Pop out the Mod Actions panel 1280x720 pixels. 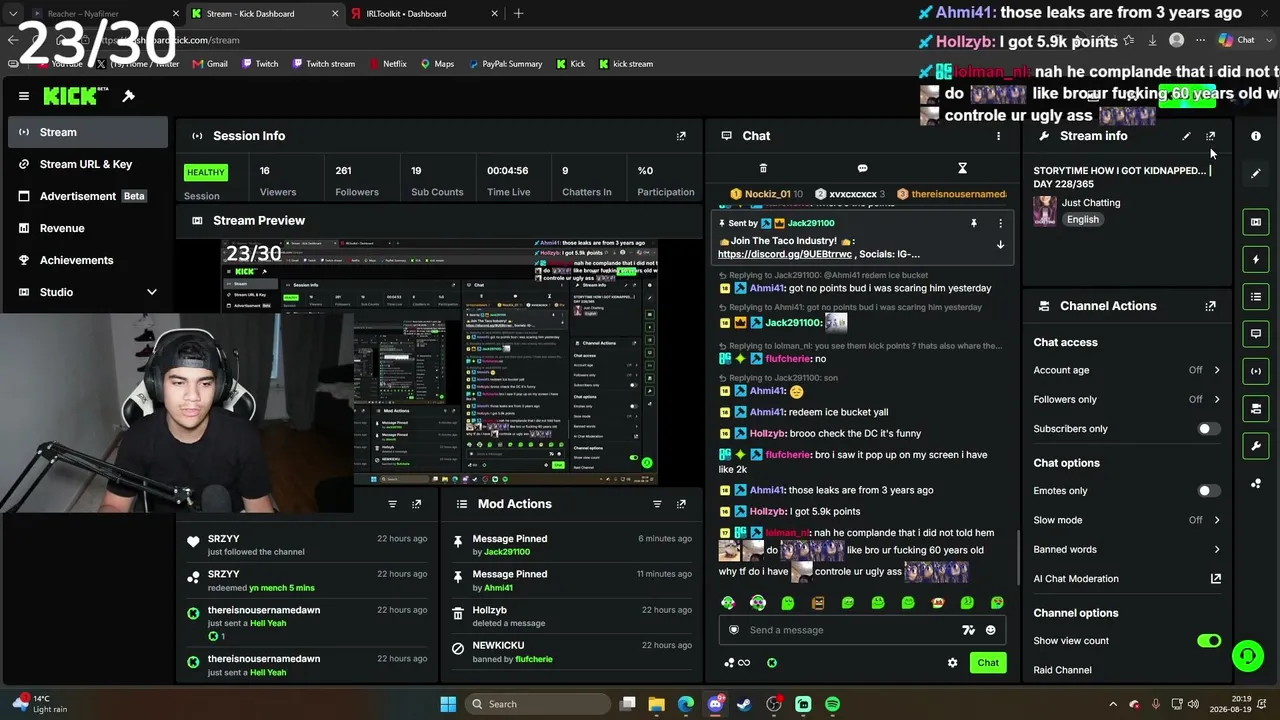click(681, 504)
